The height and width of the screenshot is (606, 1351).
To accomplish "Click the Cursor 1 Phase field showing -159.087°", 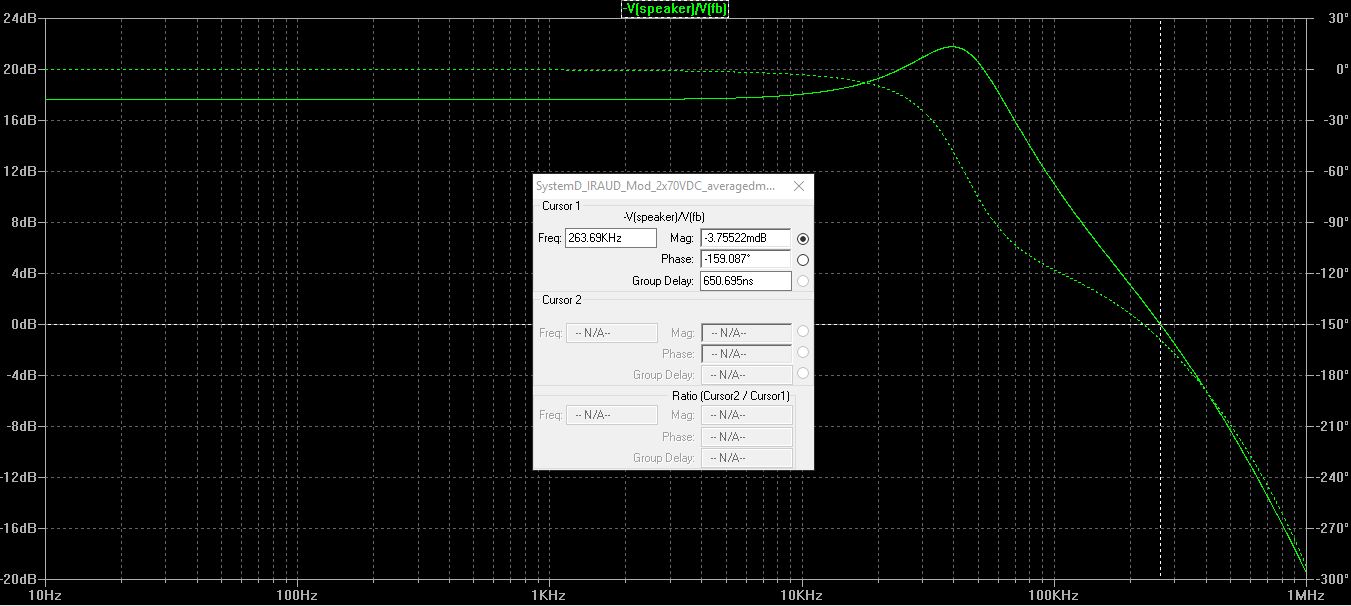I will click(x=746, y=260).
